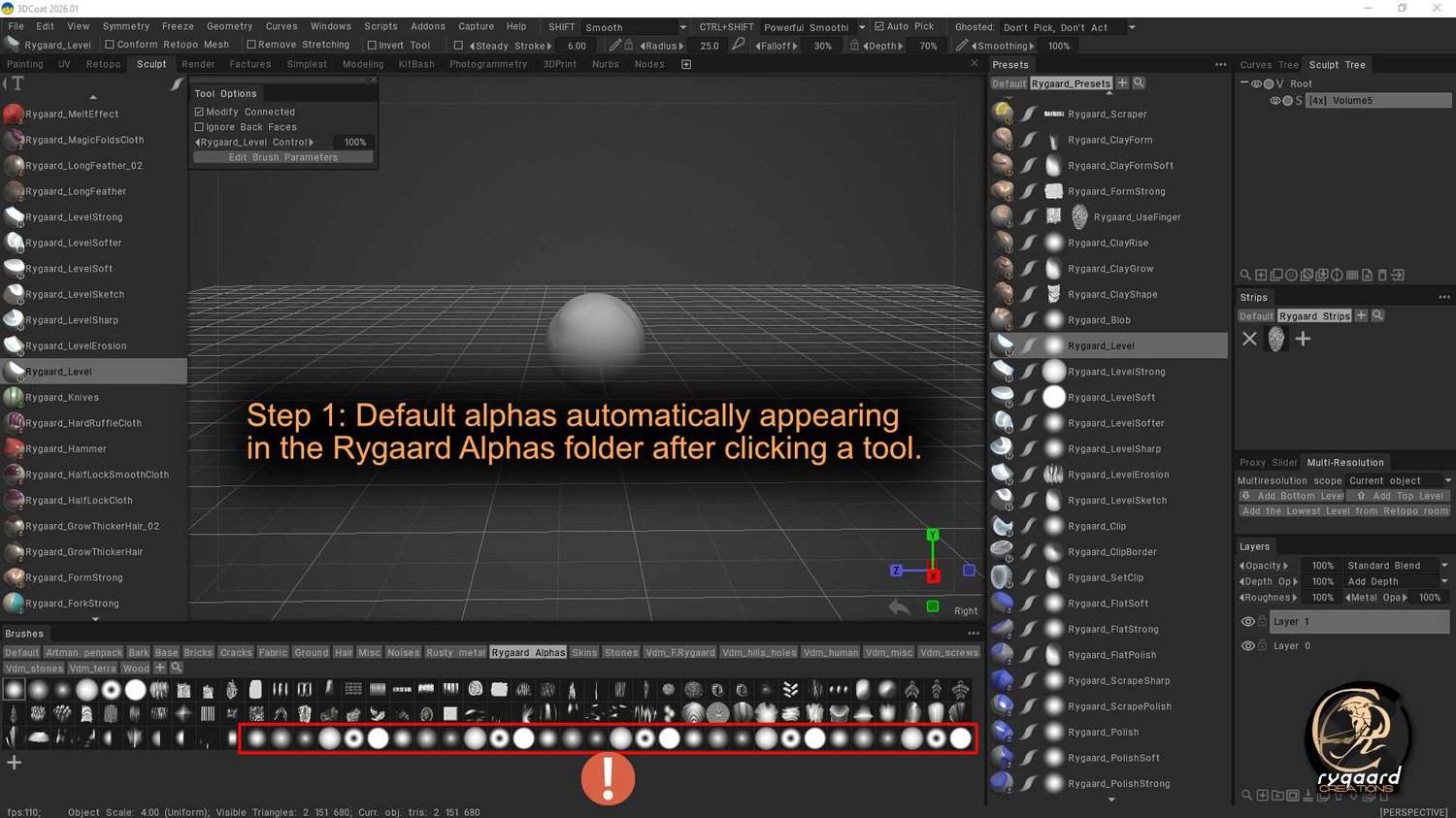The width and height of the screenshot is (1456, 818).
Task: Click Add Top Level button
Action: (1400, 496)
